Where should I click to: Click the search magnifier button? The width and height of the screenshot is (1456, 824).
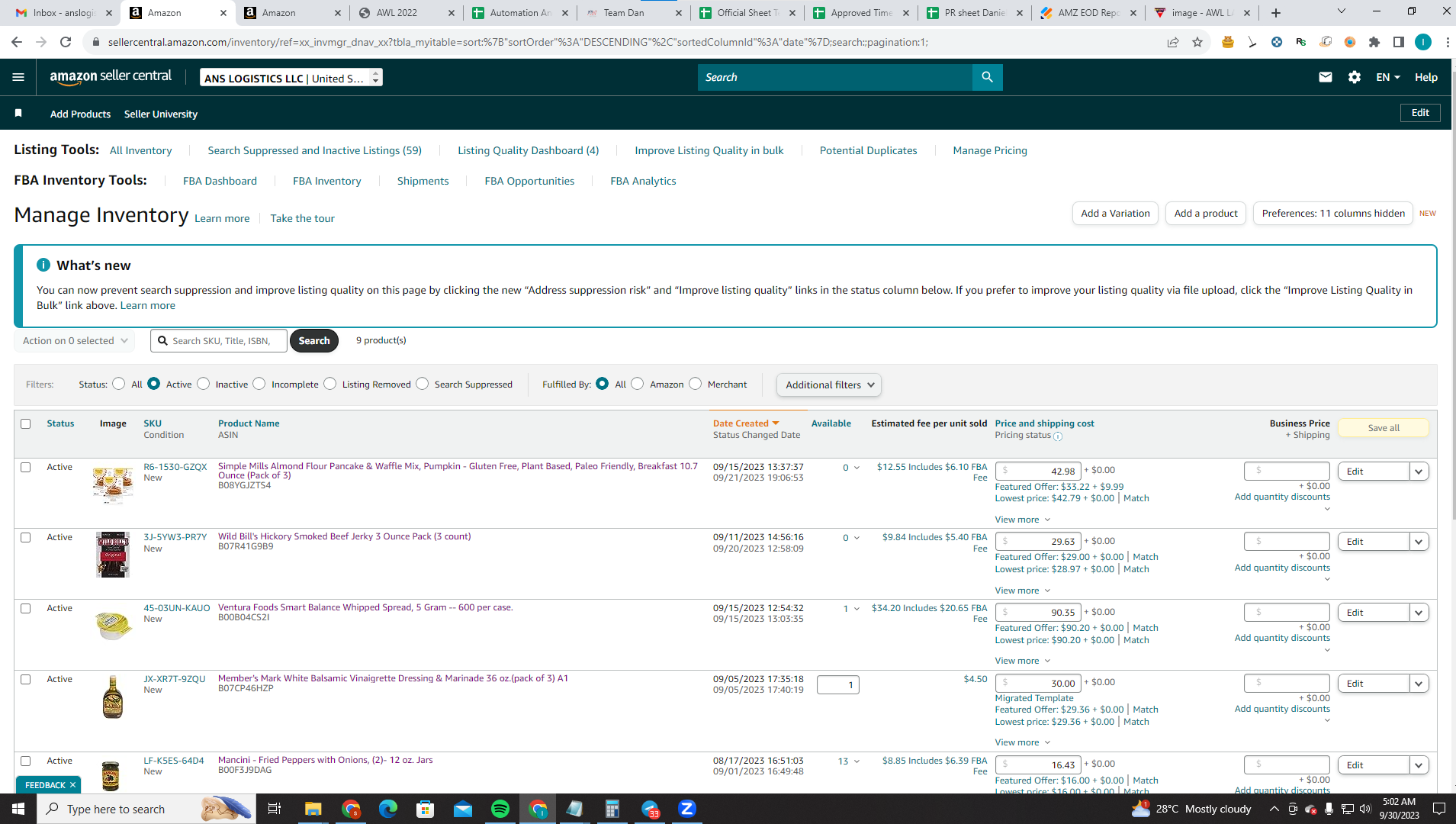[x=987, y=77]
